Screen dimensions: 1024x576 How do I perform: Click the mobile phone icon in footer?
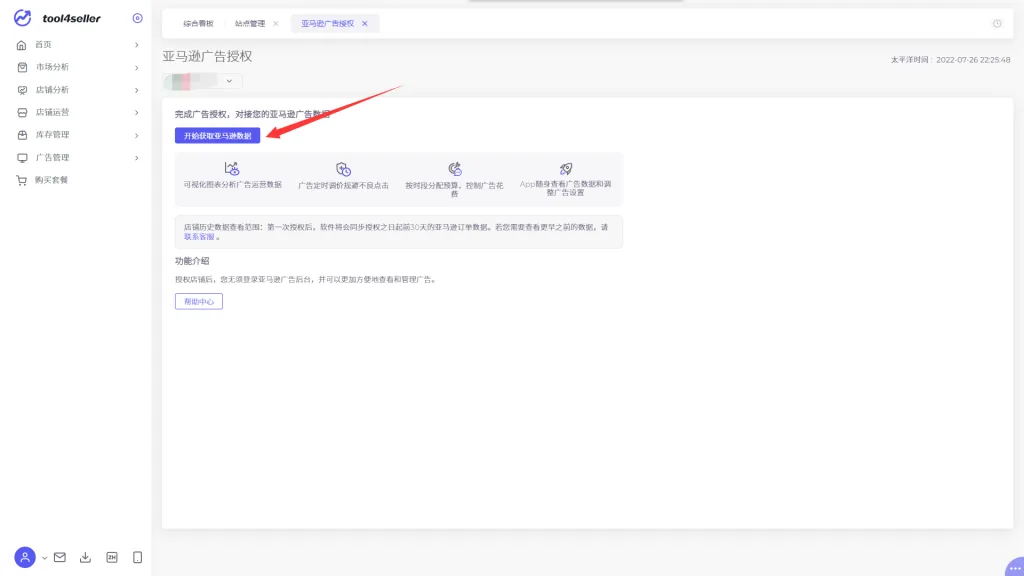coord(137,557)
